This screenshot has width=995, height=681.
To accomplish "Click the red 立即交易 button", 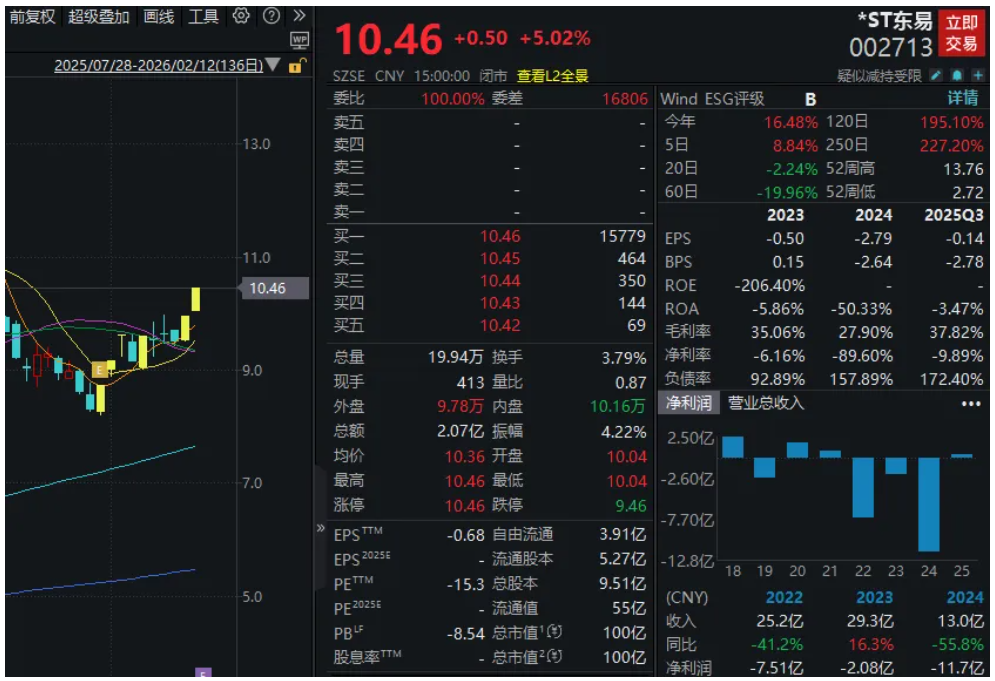I will [962, 33].
